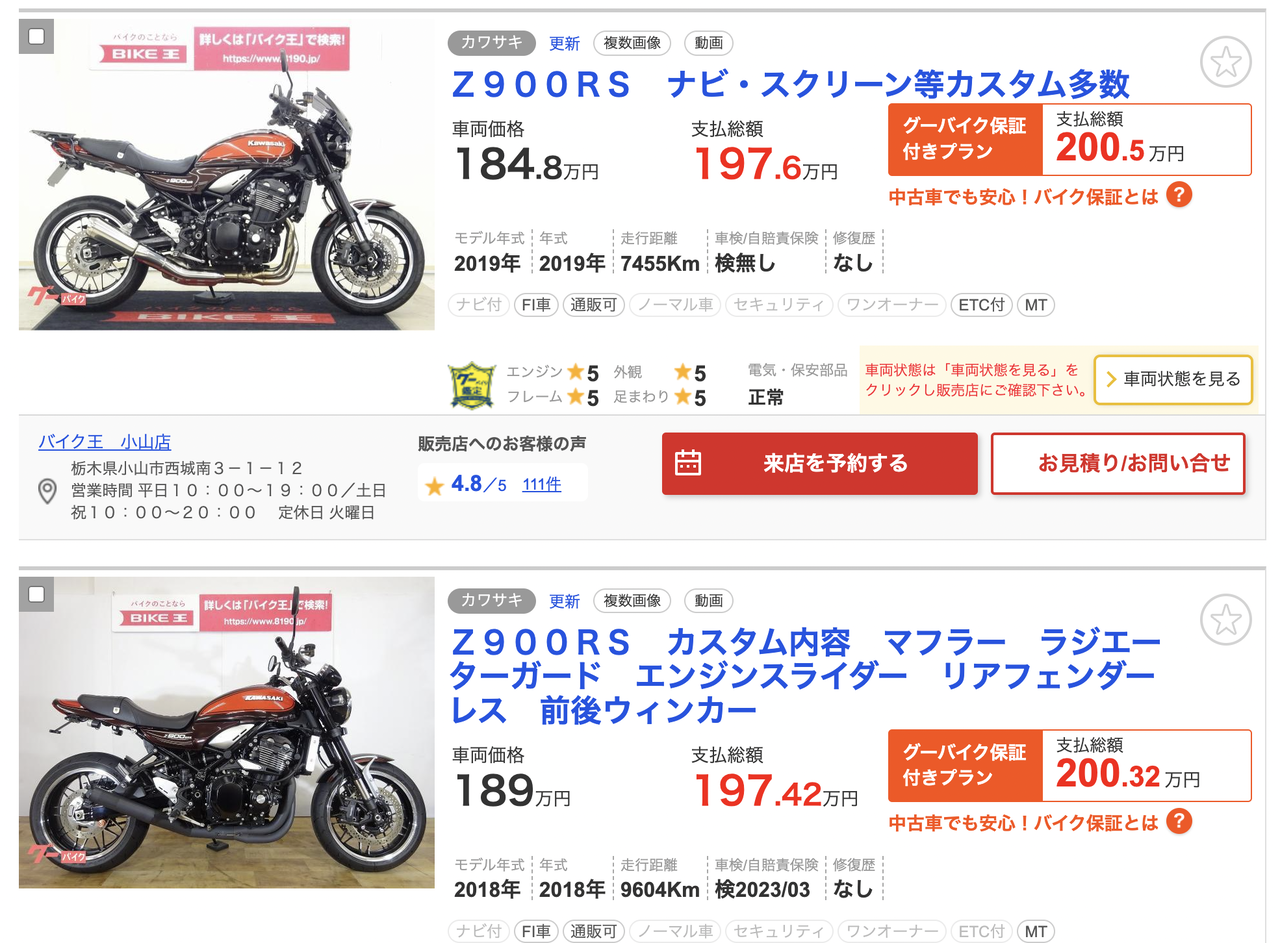Click the first Z900RS bike photo thumbnail
Image resolution: width=1280 pixels, height=943 pixels.
(x=227, y=175)
